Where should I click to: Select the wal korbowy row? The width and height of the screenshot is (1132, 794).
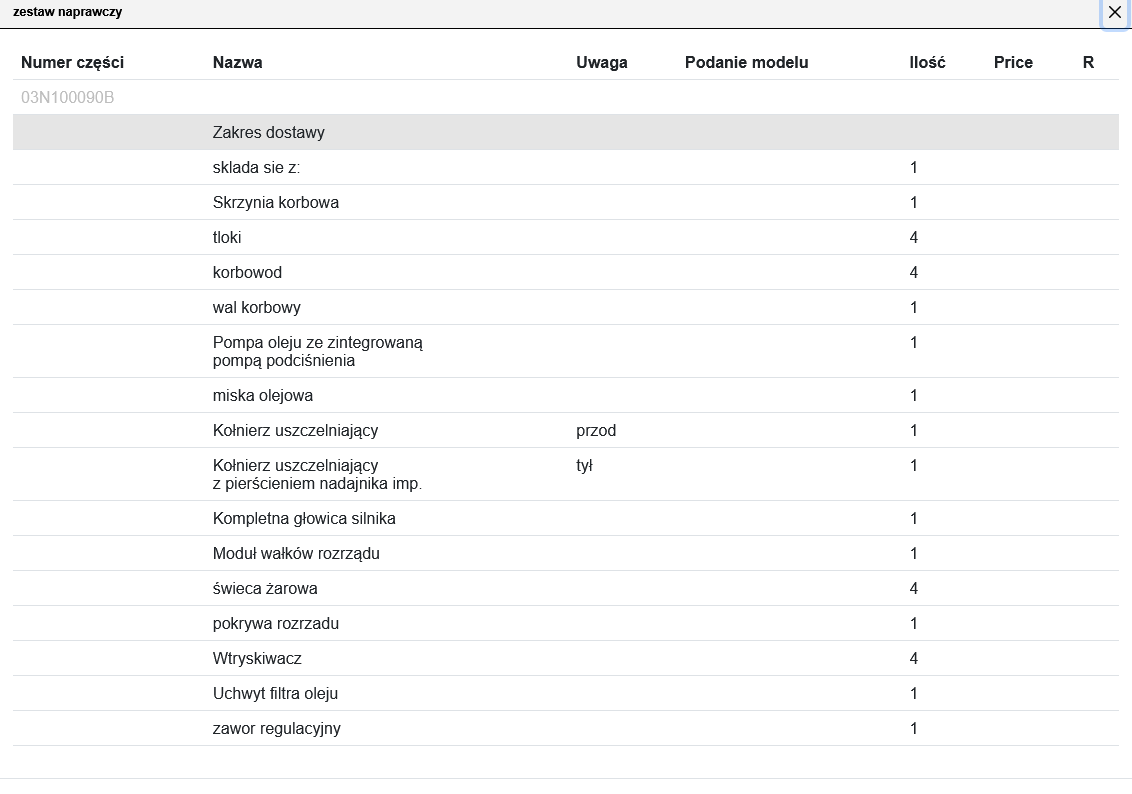pos(257,307)
